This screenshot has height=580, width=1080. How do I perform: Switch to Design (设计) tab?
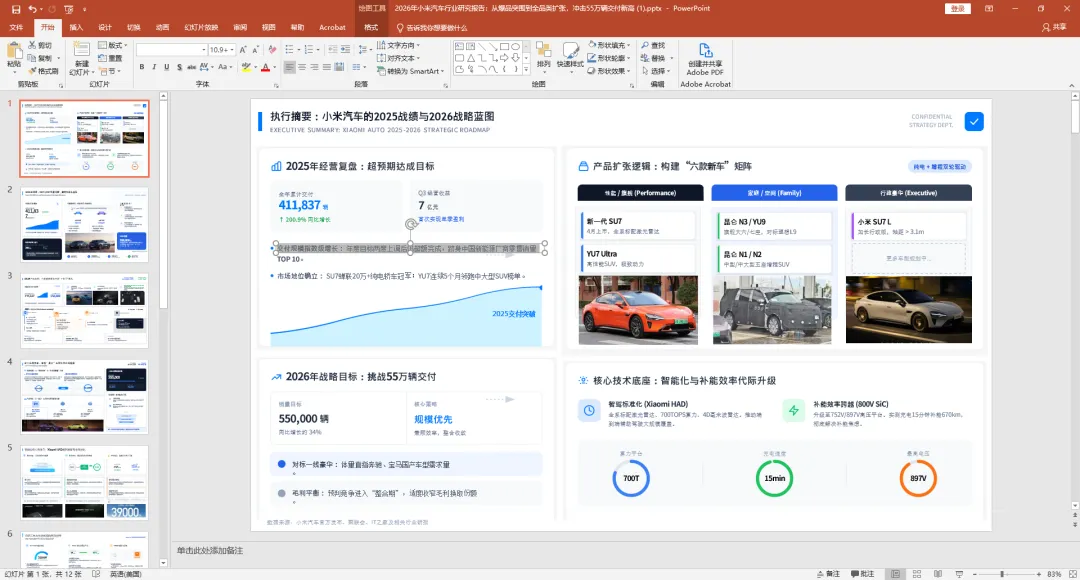tap(105, 28)
